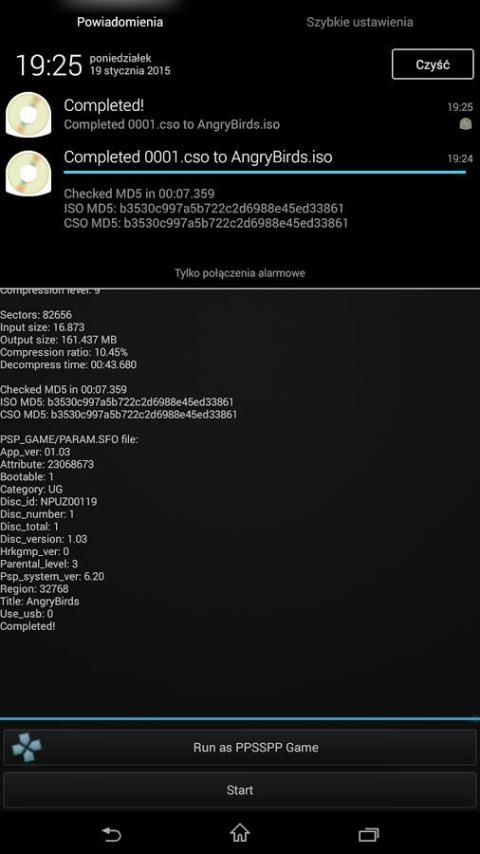480x854 pixels.
Task: Tap the date poniedziałek 19 stycznia 2015
Action: 130,64
